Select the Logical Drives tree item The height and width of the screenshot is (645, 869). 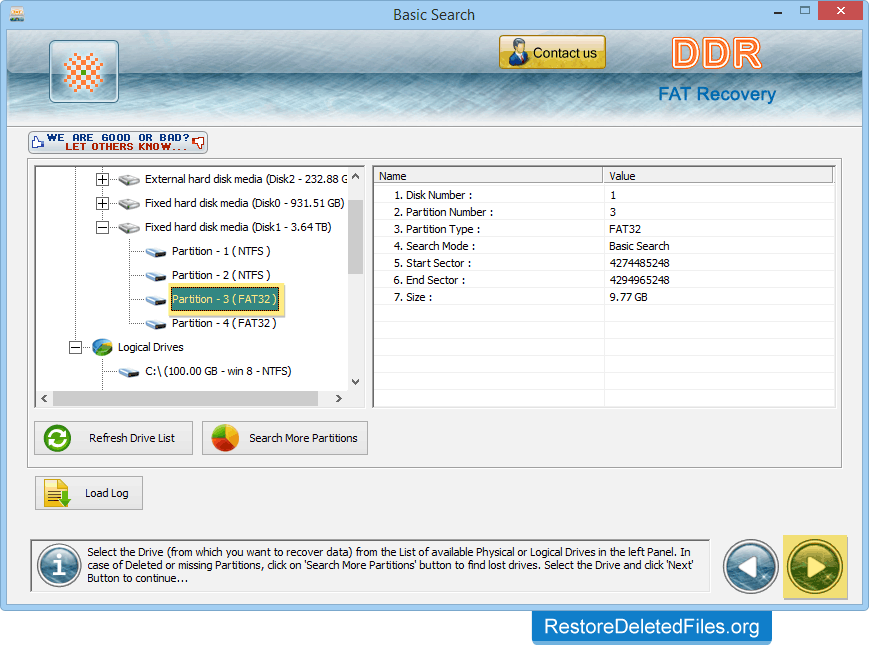pos(151,347)
